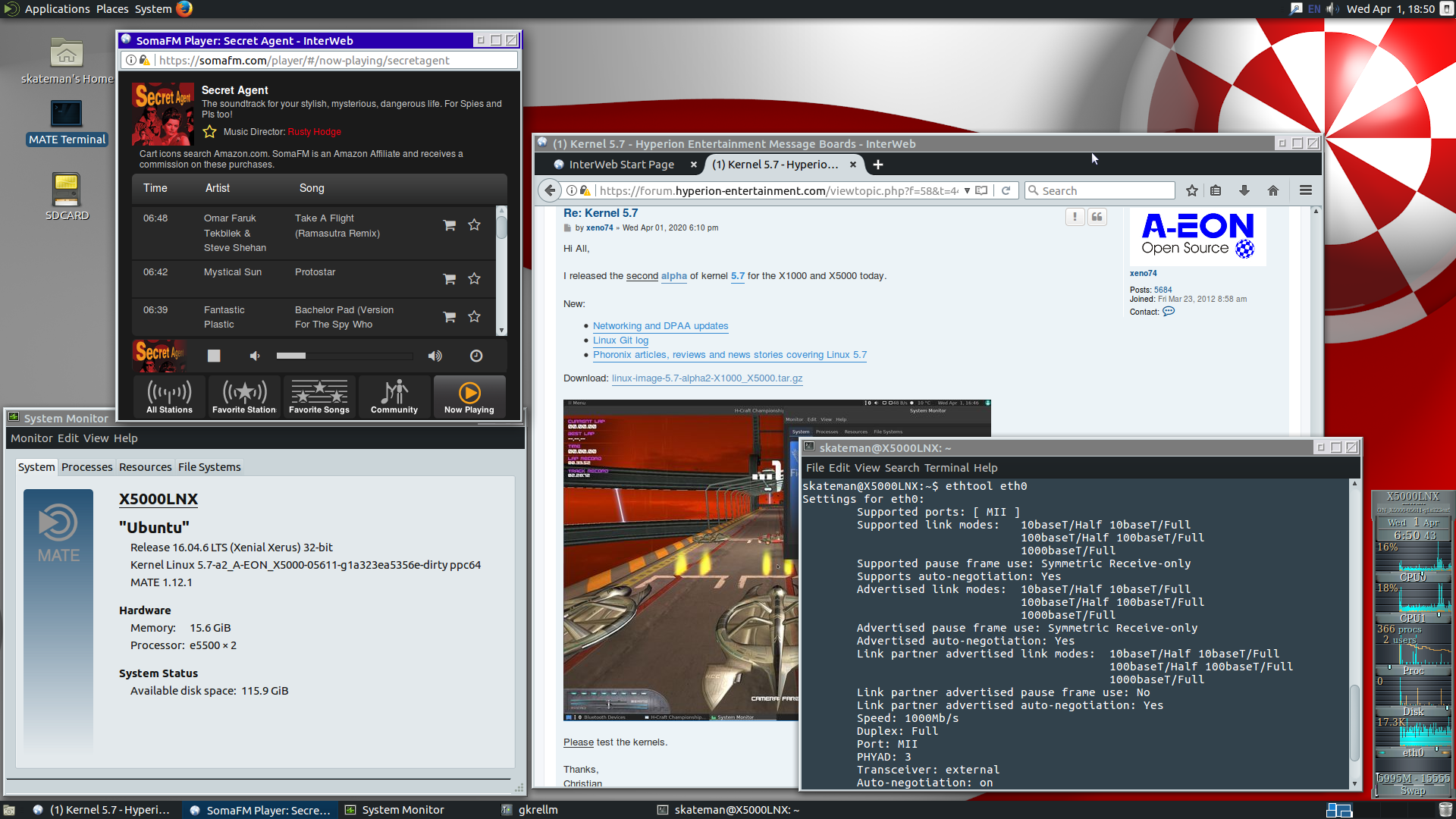Click volume icon in system tray
The image size is (1456, 819).
1332,9
